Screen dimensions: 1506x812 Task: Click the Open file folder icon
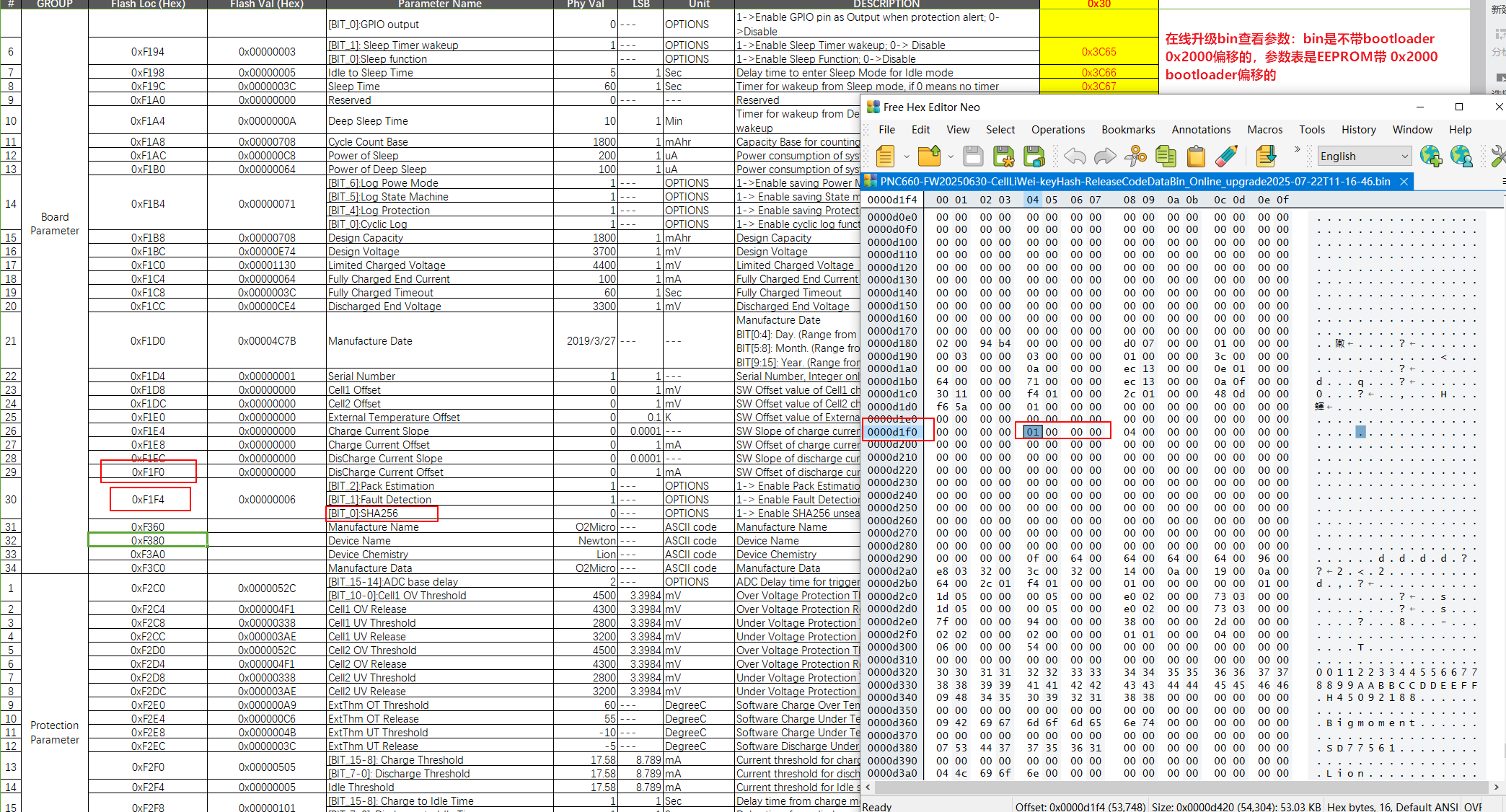click(930, 156)
